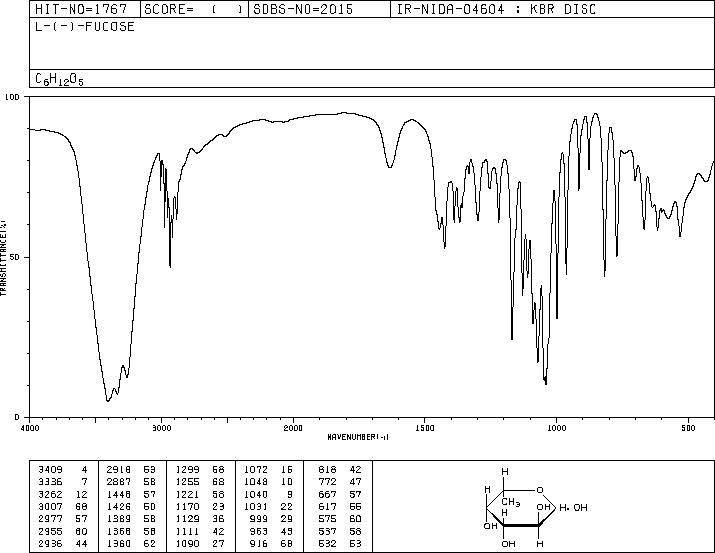This screenshot has width=715, height=553.
Task: Click the 1000 wavenumber axis label
Action: pos(556,428)
